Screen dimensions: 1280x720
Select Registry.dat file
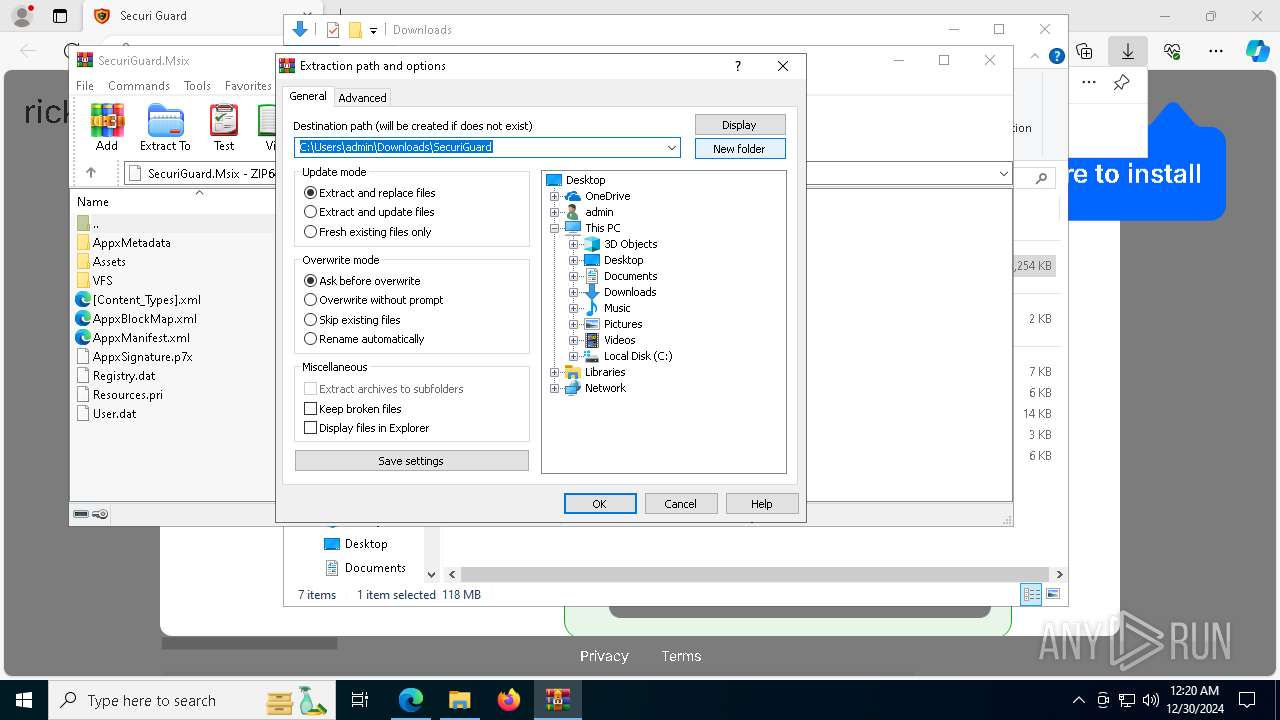click(124, 376)
